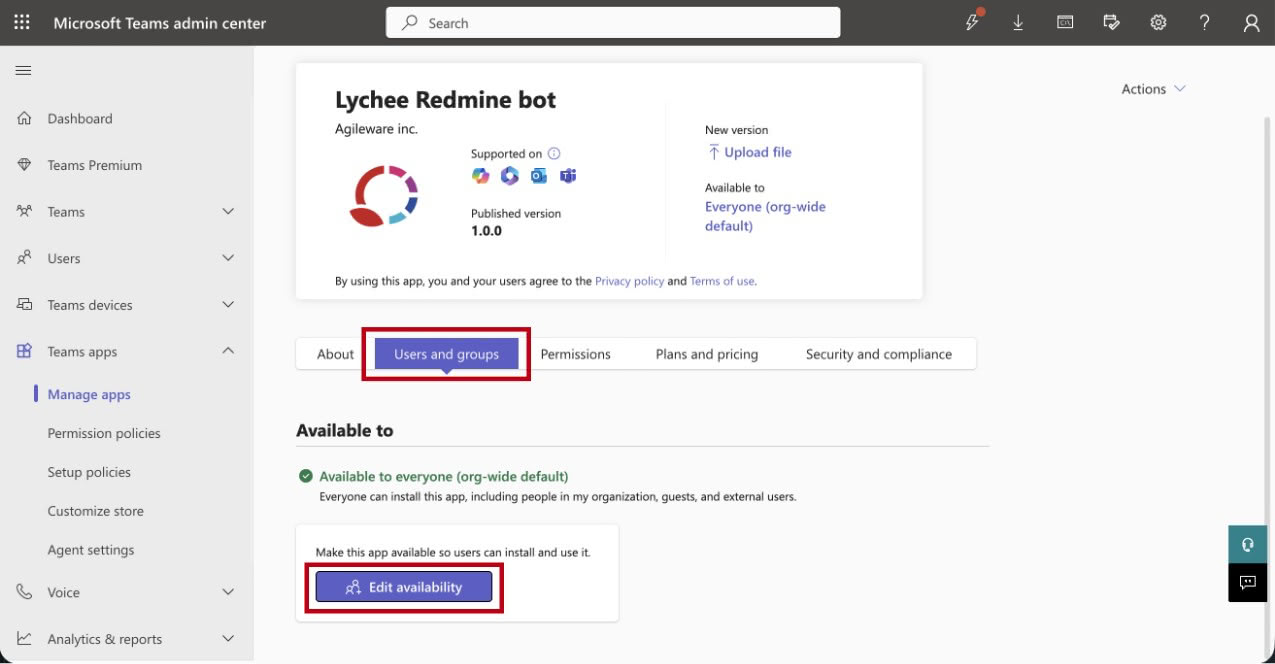Click the headset support icon on right edge

pos(1247,545)
